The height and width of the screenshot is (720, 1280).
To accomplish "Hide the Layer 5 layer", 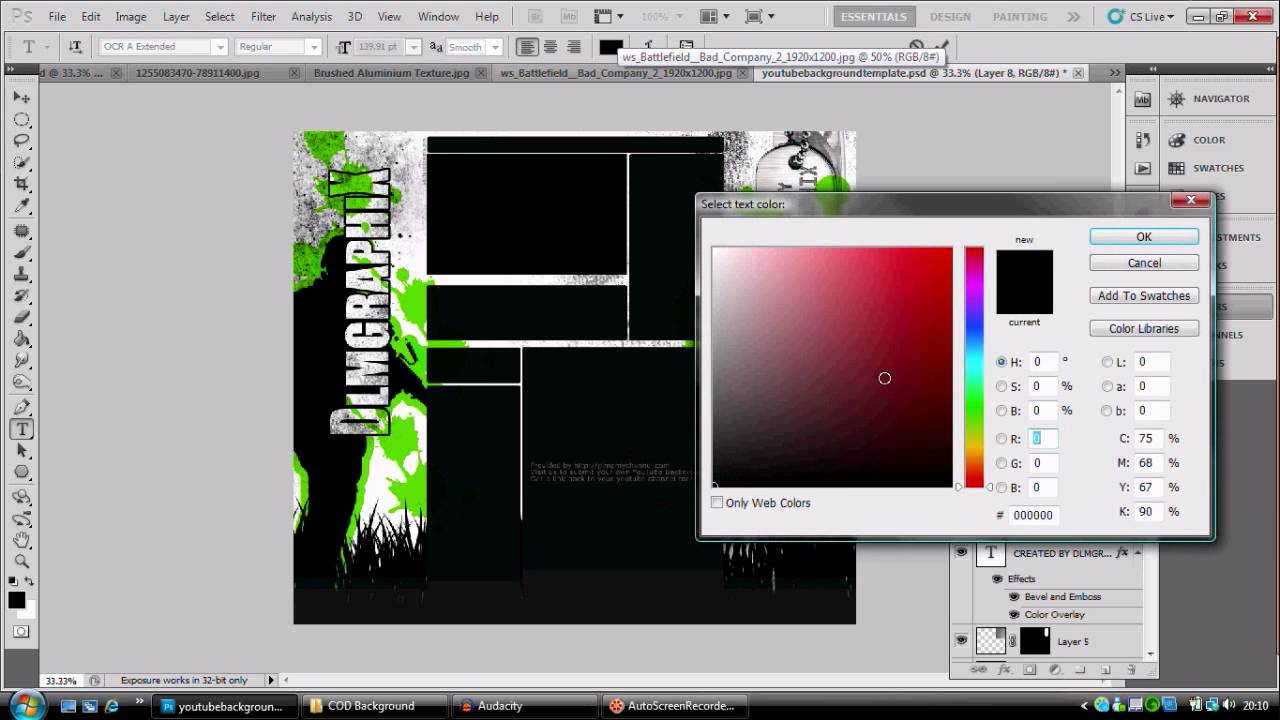I will pos(961,641).
